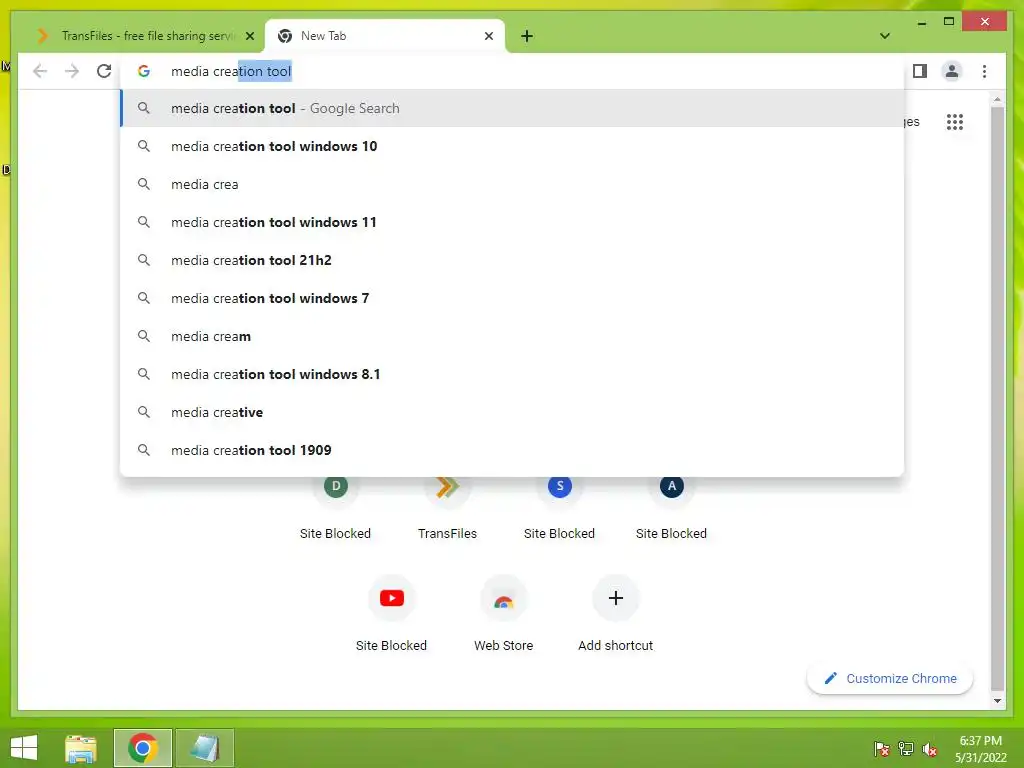
Task: Click search icon beside 'media cream'
Action: [x=144, y=336]
